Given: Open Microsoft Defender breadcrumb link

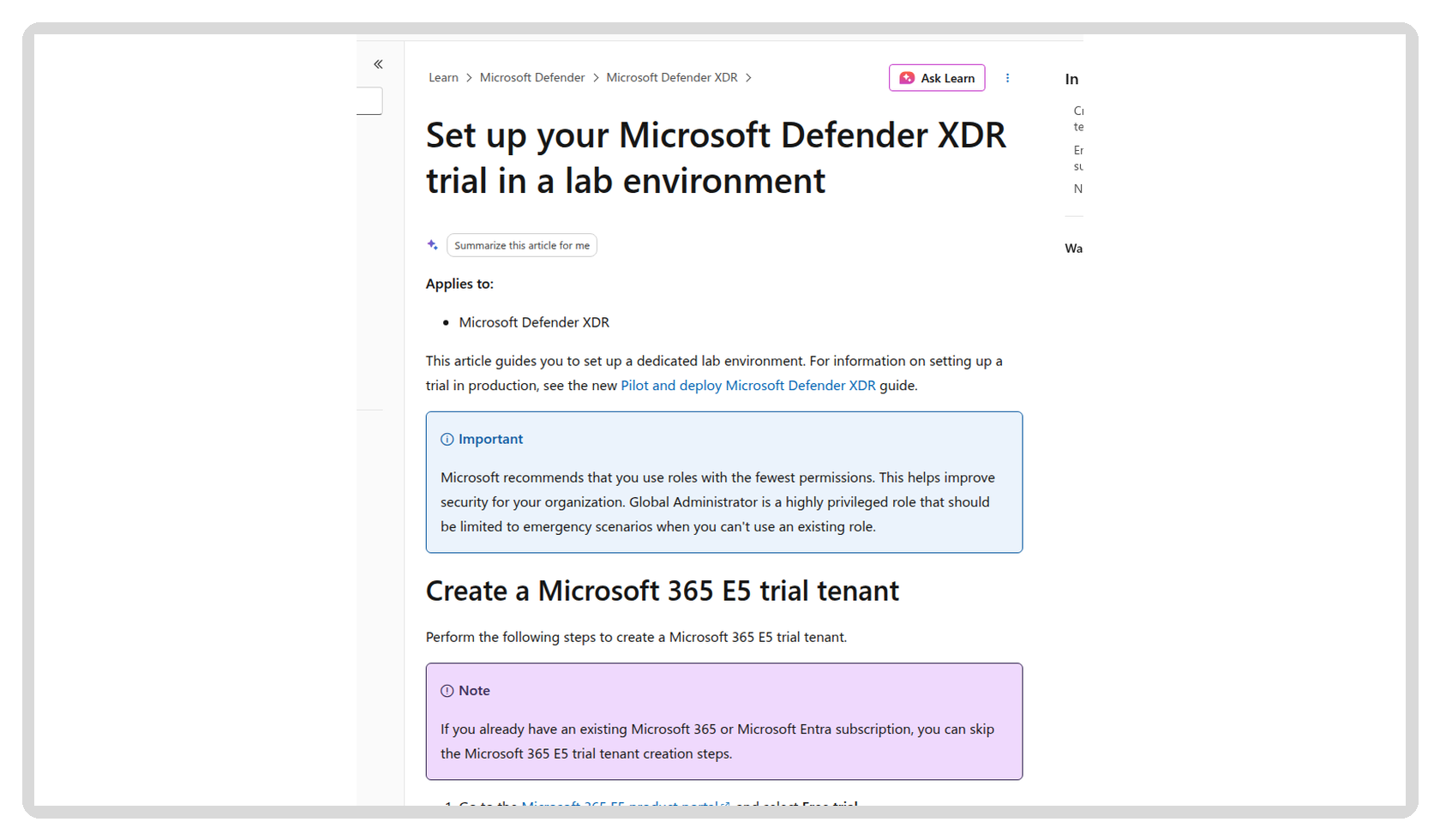Looking at the screenshot, I should coord(532,78).
